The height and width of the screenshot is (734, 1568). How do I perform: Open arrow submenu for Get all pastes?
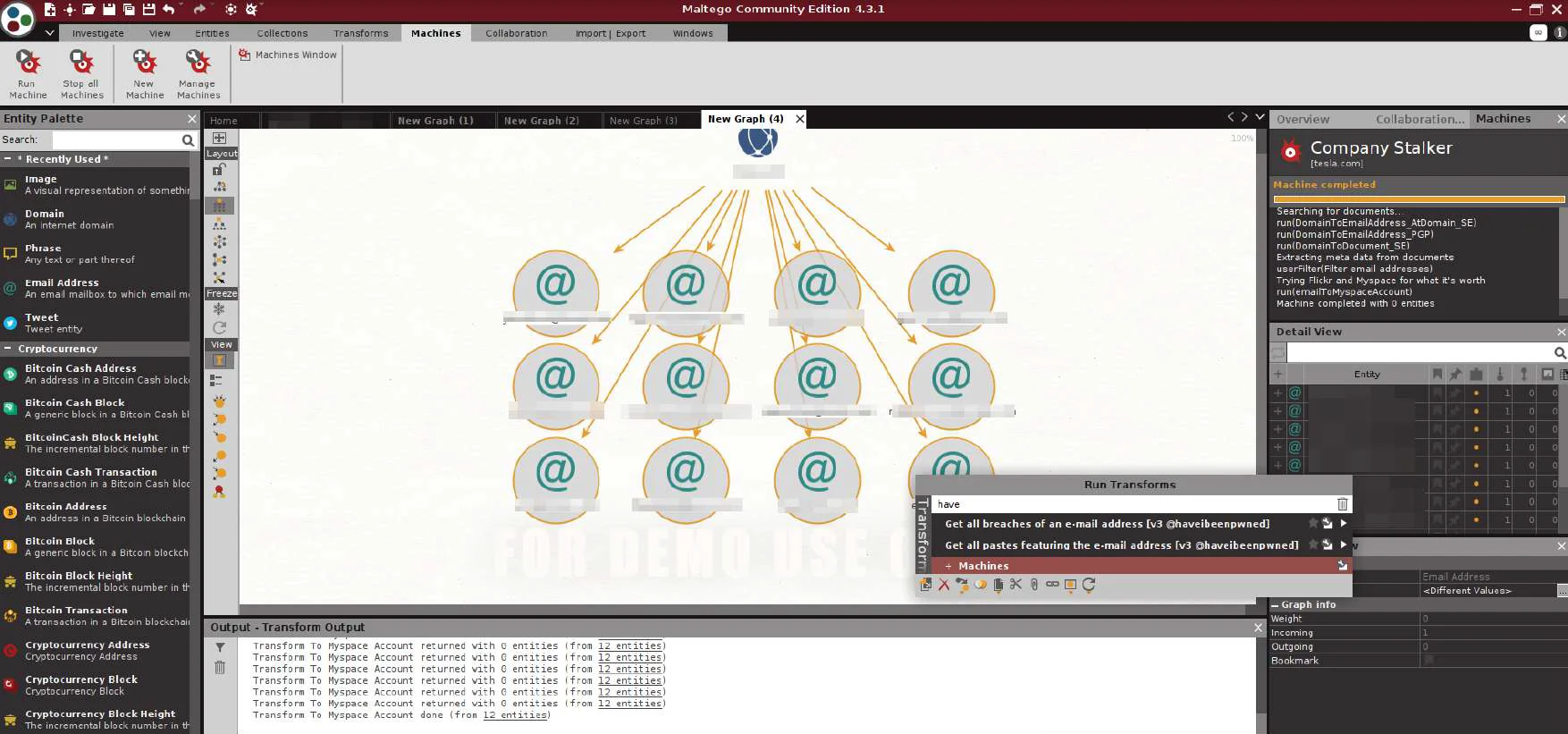1343,544
